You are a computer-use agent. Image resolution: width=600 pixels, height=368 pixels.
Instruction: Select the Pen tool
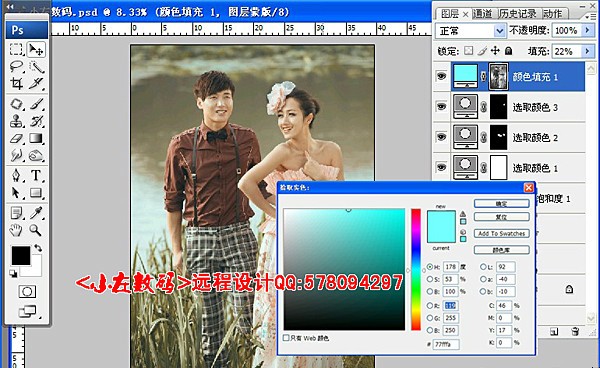pos(16,175)
